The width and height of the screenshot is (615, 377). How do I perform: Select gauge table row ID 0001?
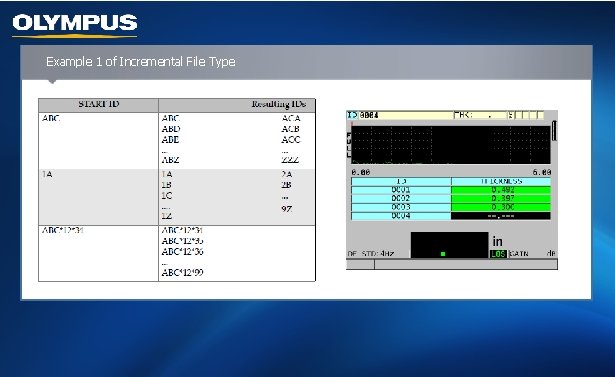pyautogui.click(x=401, y=190)
